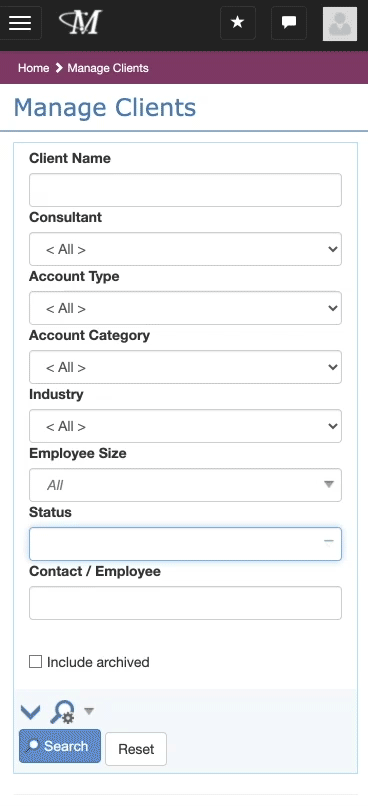Open the Status combo box
368x806 pixels.
186,544
